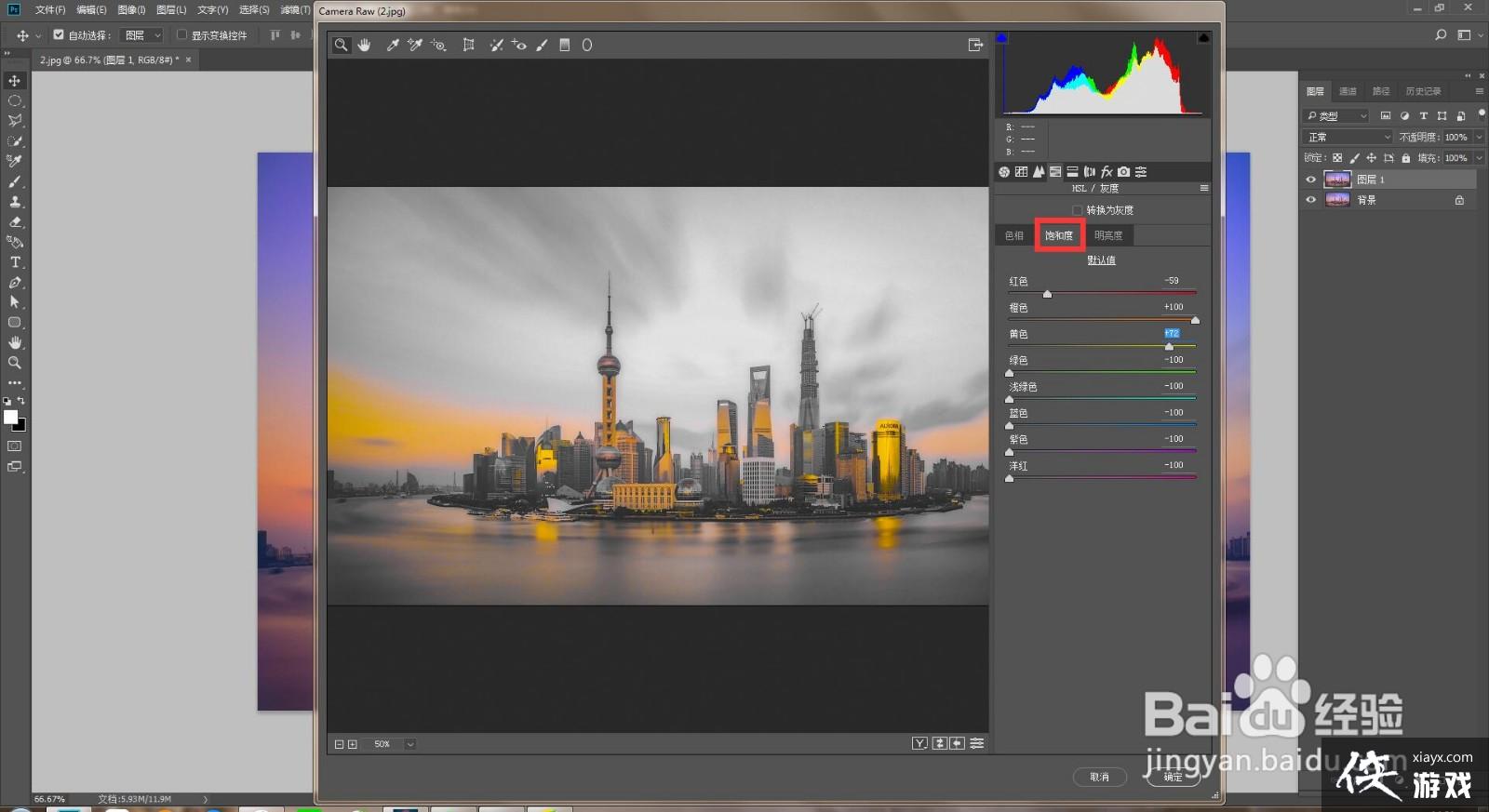Viewport: 1489px width, 812px height.
Task: Open the Detail panel icon
Action: tap(1039, 172)
